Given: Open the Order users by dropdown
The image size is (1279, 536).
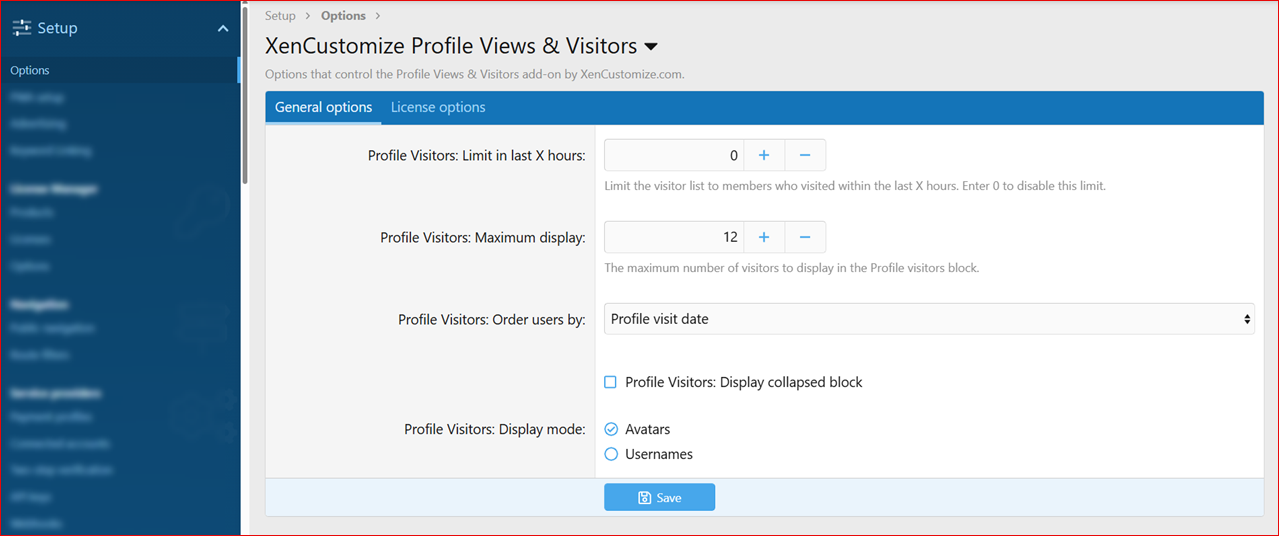Looking at the screenshot, I should pyautogui.click(x=929, y=319).
